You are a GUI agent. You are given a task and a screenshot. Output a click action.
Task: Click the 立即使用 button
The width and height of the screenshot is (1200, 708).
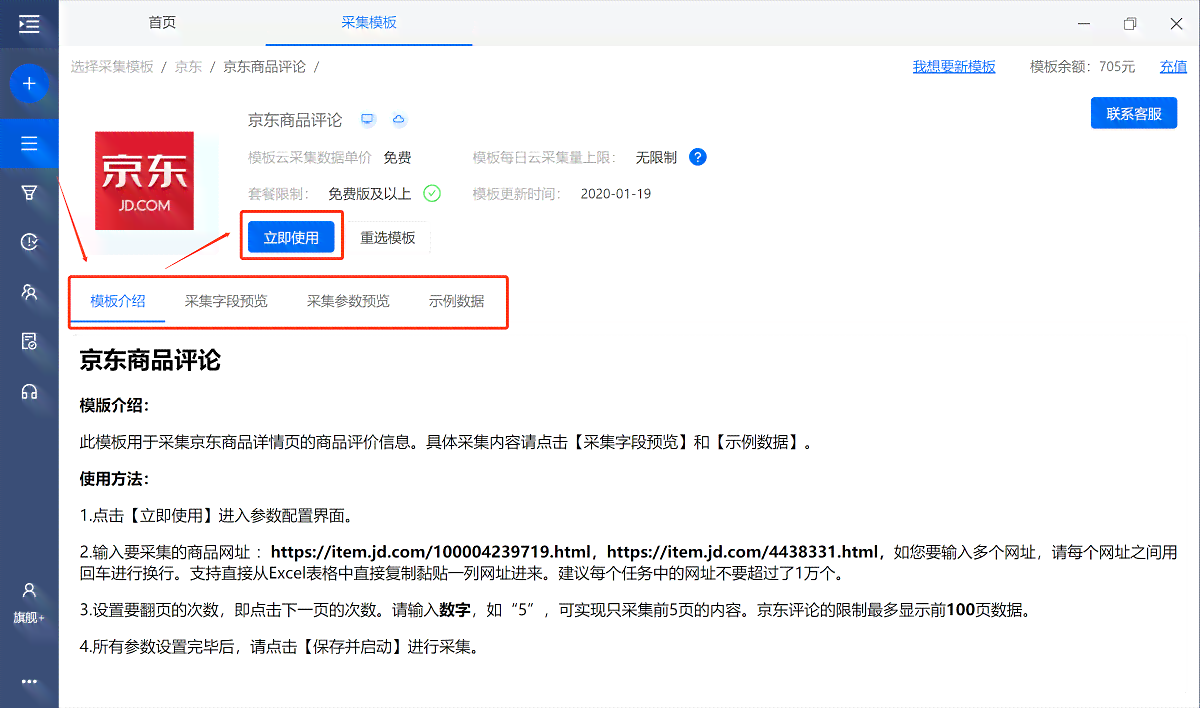[291, 237]
